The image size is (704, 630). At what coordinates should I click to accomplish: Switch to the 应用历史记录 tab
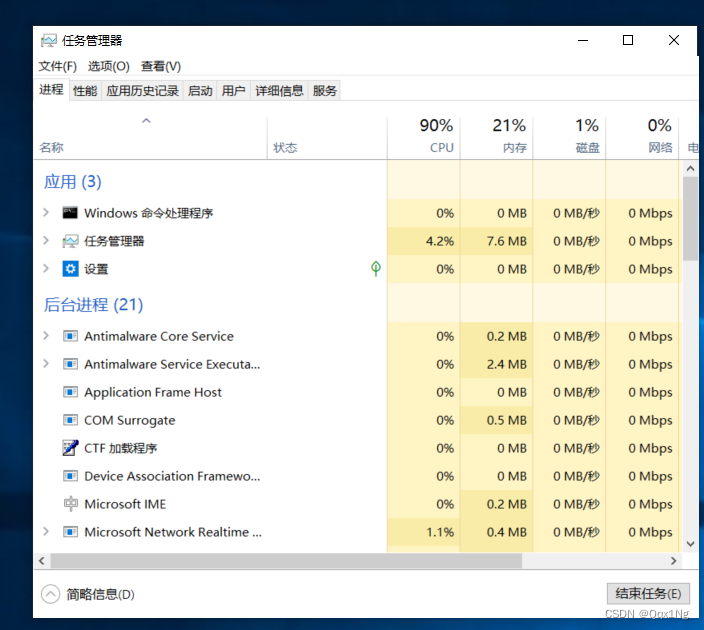tap(142, 91)
